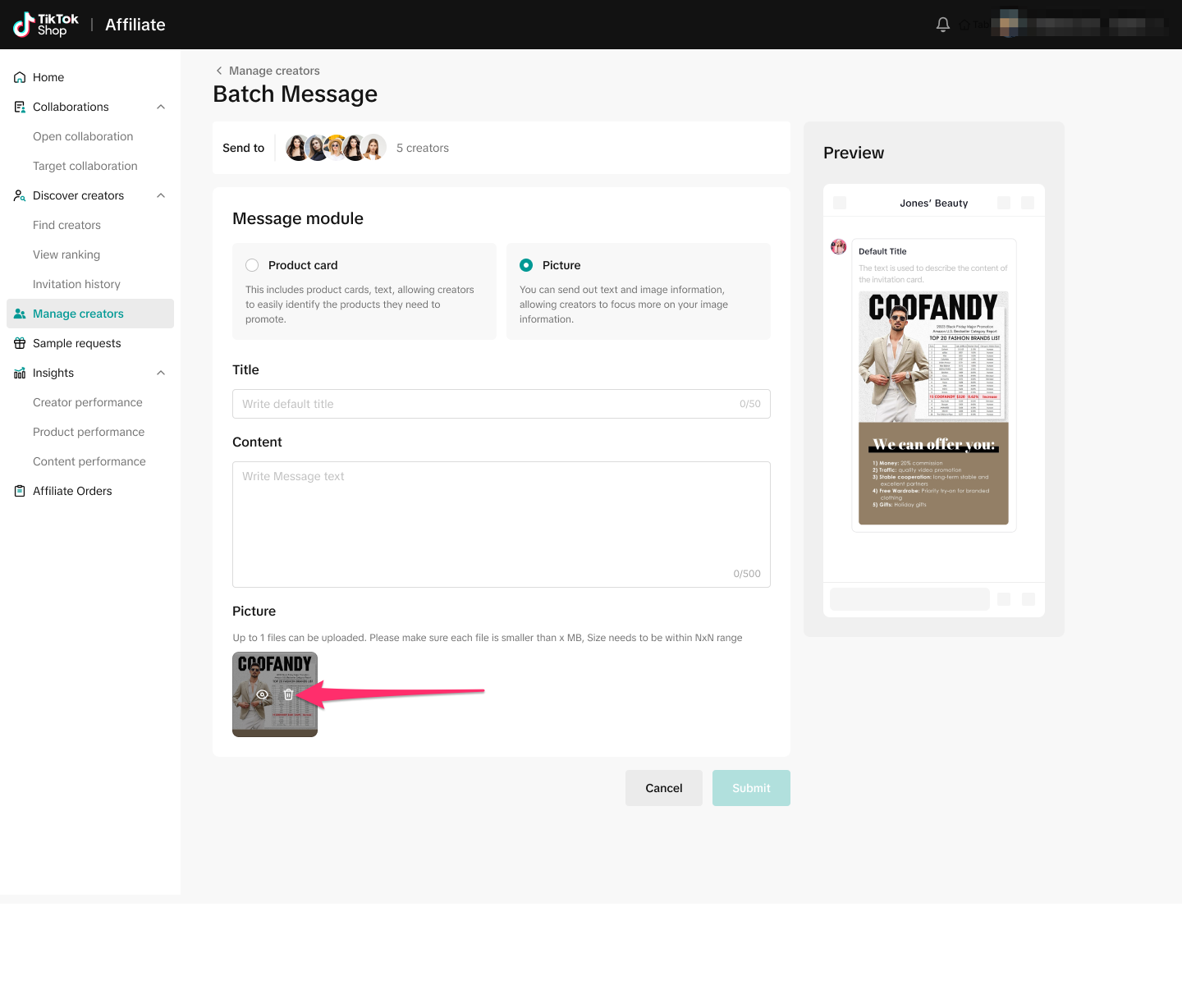Click the Home icon in sidebar
This screenshot has height=1008, width=1182.
coord(20,77)
